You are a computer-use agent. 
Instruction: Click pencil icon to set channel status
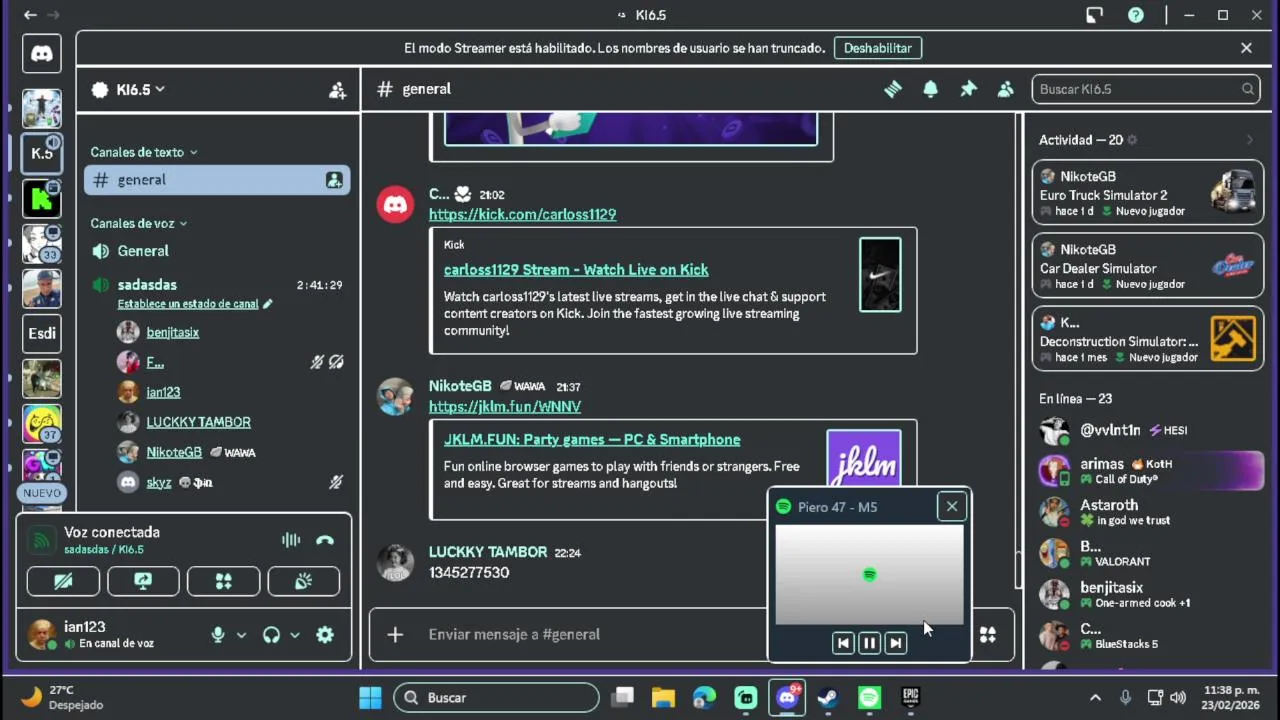click(267, 304)
